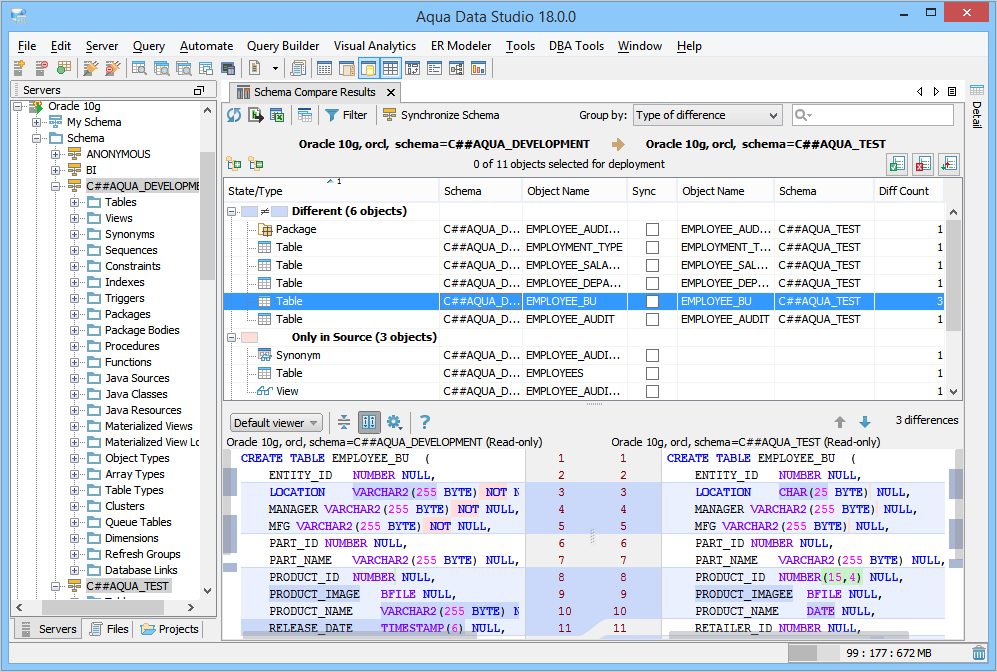The image size is (997, 672).
Task: Export results to Excel icon
Action: coord(277,115)
